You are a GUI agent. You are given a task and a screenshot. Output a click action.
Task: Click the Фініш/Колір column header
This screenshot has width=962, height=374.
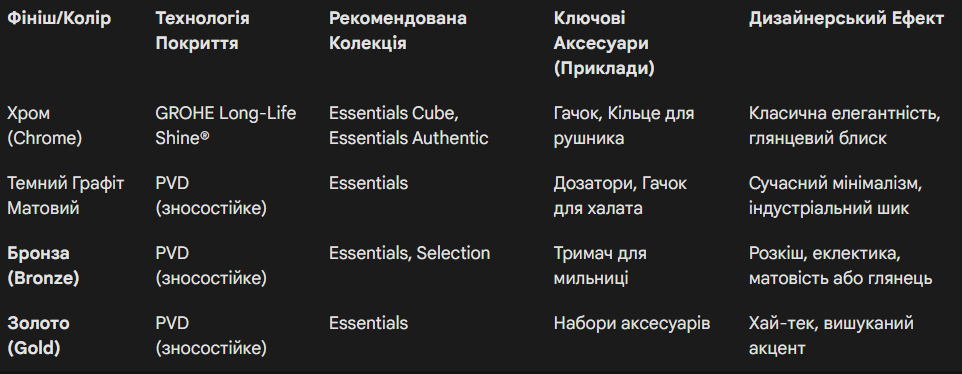59,18
